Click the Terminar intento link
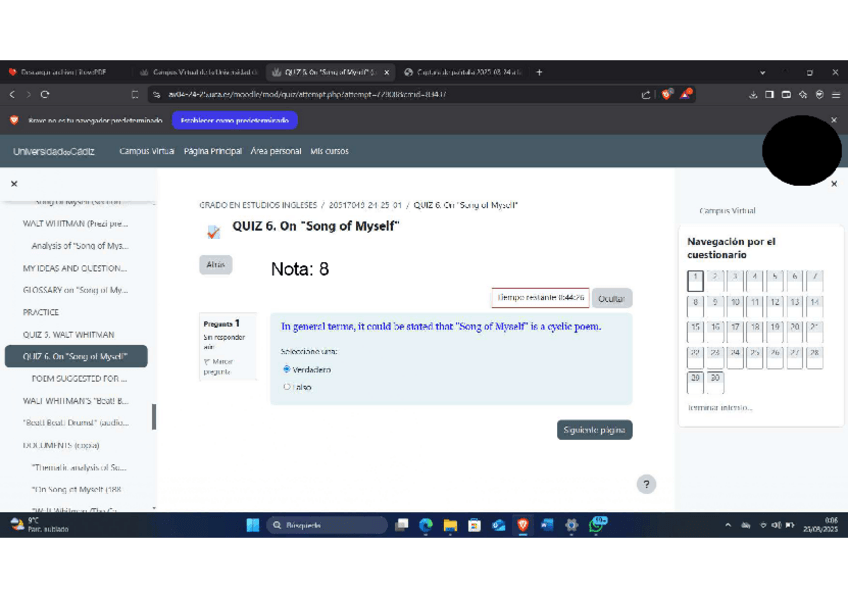This screenshot has width=848, height=599. click(720, 408)
